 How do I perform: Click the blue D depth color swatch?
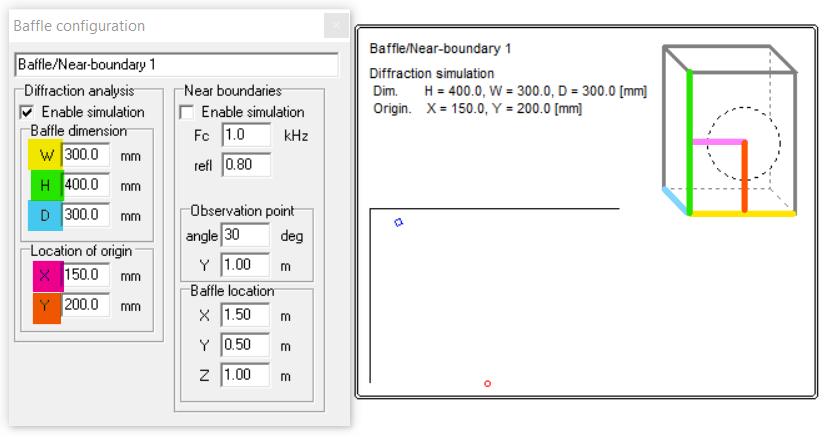[44, 215]
